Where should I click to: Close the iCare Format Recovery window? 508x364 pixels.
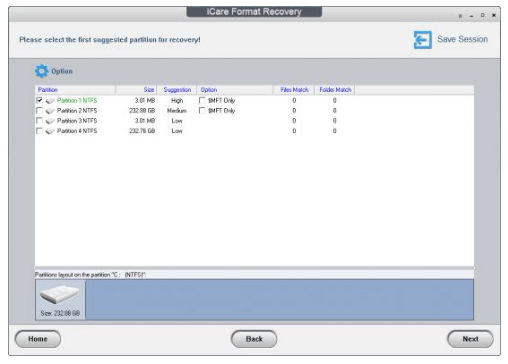tap(494, 15)
